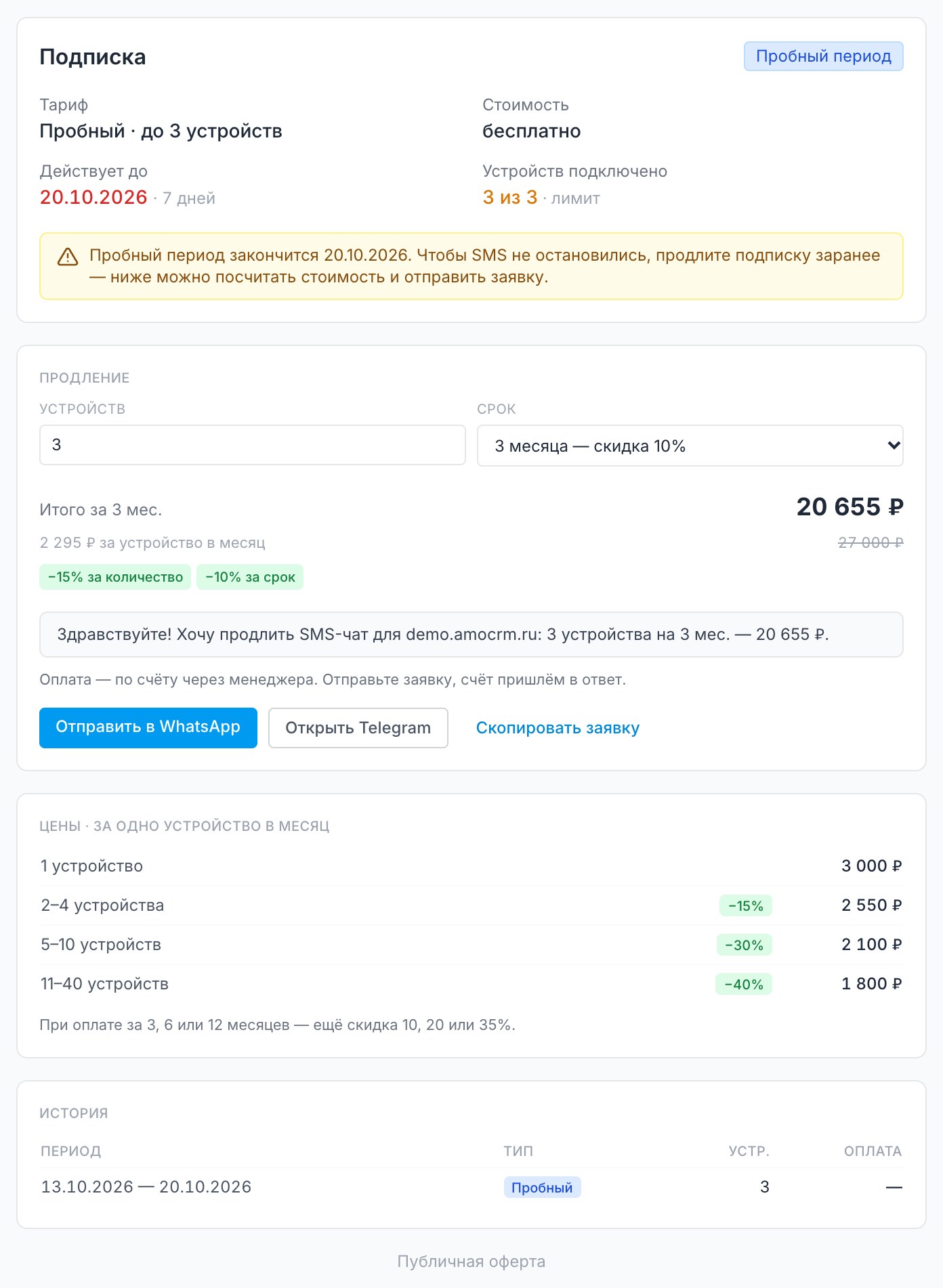This screenshot has height=1288, width=943.
Task: Click the warning triangle icon in trial notice
Action: (x=68, y=257)
